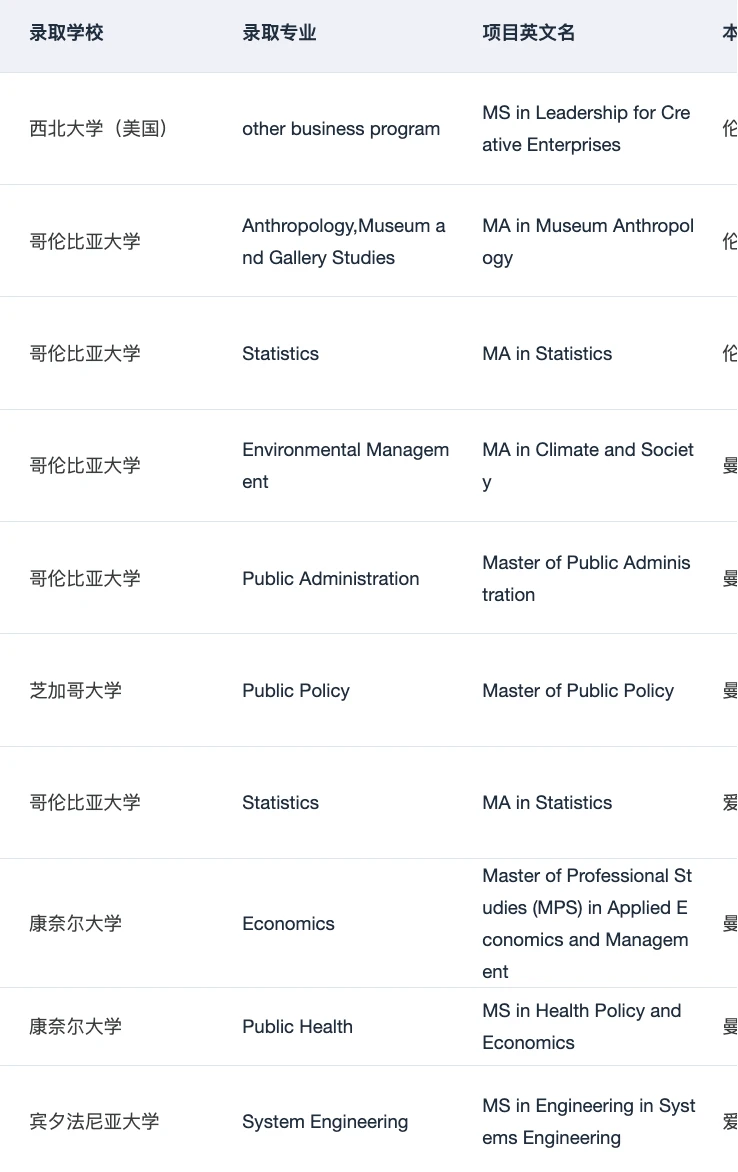Screen dimensions: 738x1172
Task: Click the 'System Engineering' major cell
Action: point(325,1122)
